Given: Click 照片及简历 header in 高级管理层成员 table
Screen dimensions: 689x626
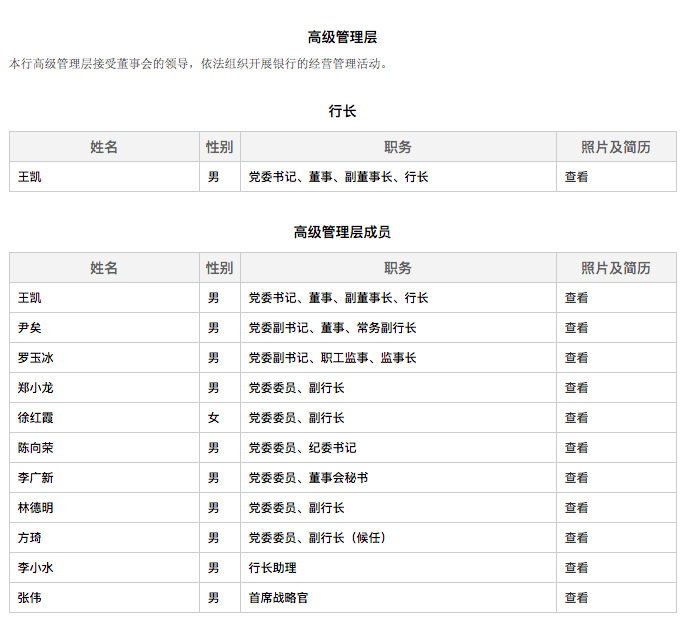Looking at the screenshot, I should (616, 268).
